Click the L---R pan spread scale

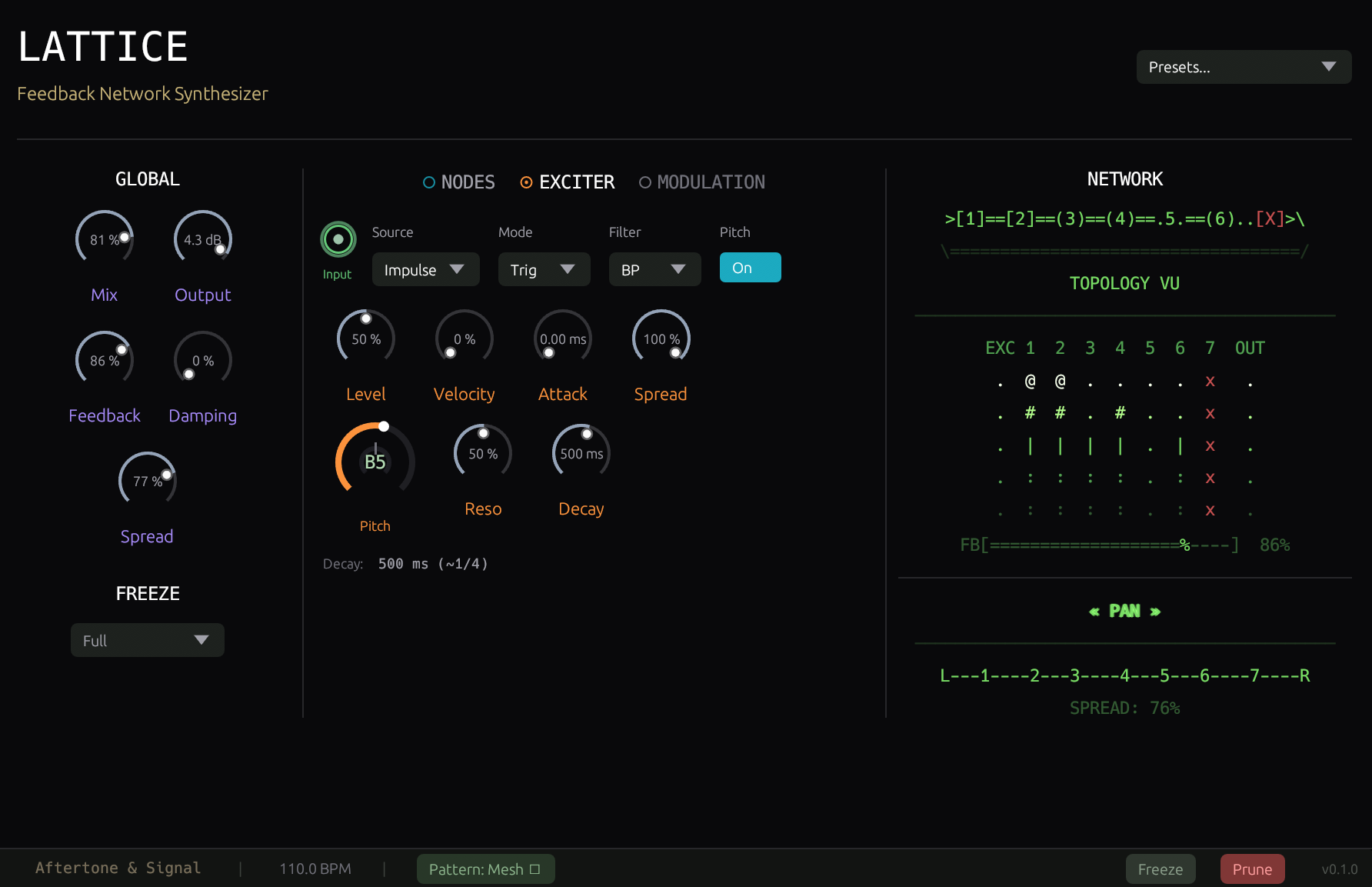(x=1124, y=675)
